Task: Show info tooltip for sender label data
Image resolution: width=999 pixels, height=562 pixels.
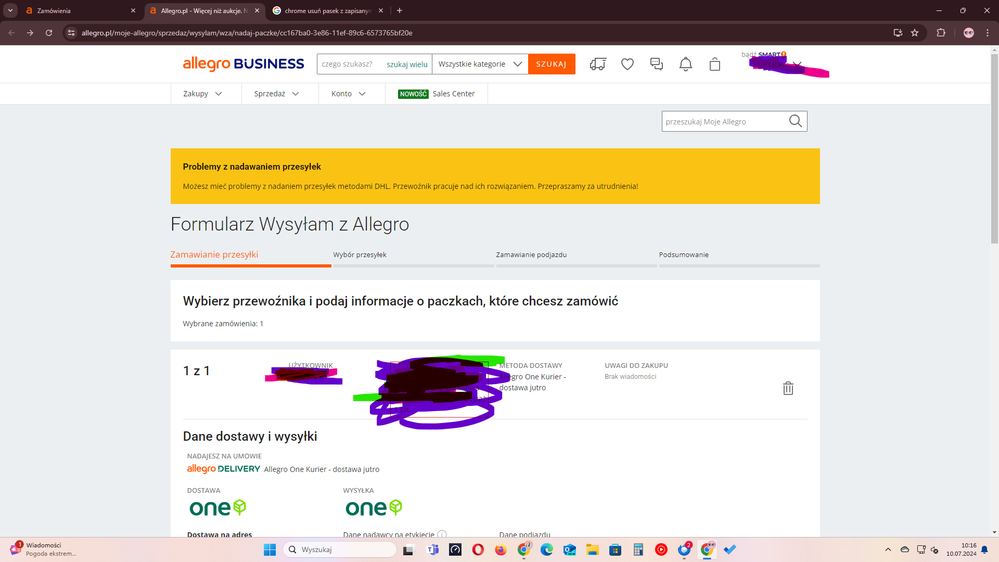Action: click(x=442, y=535)
